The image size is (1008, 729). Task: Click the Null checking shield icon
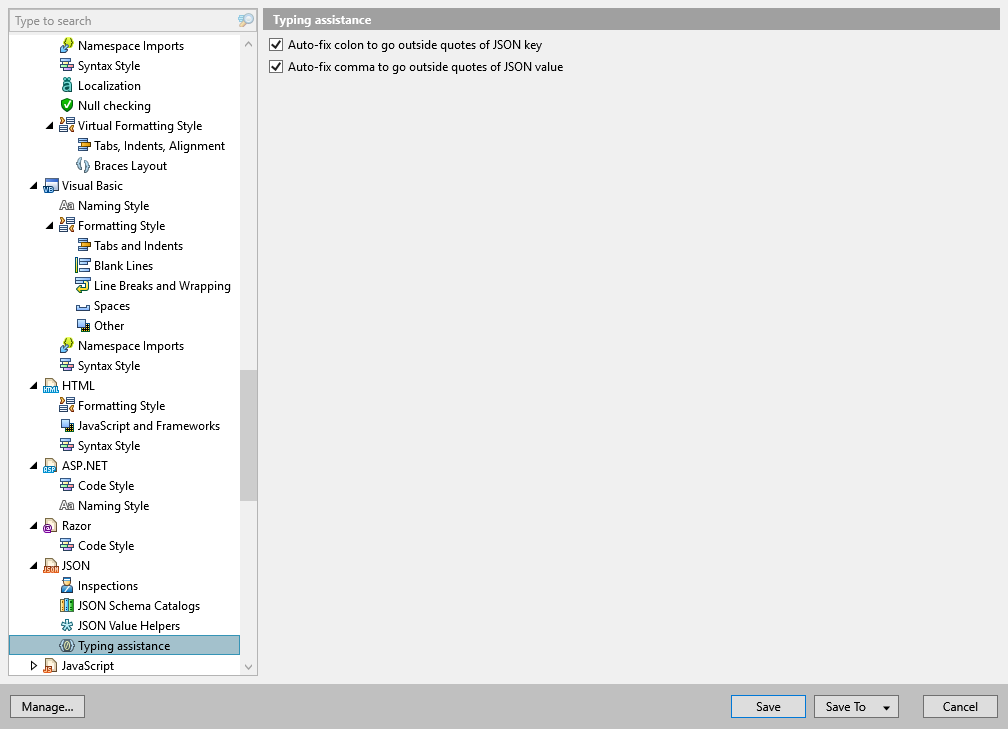[65, 105]
